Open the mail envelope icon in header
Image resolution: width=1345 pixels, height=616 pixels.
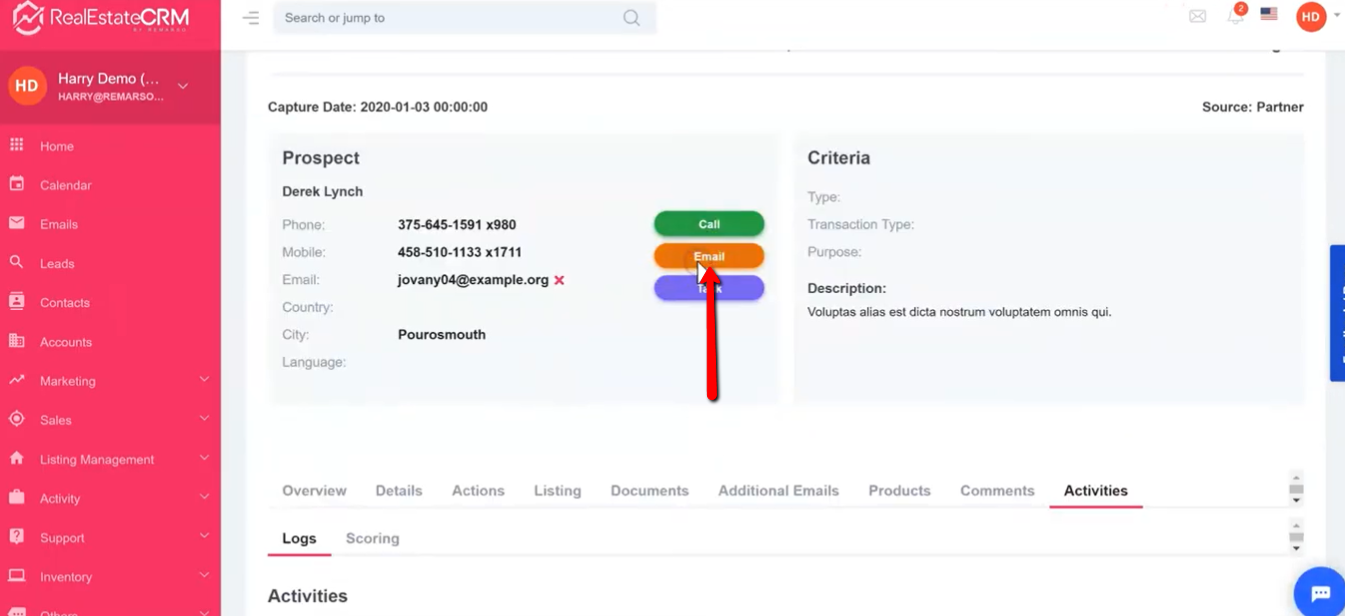tap(1197, 17)
